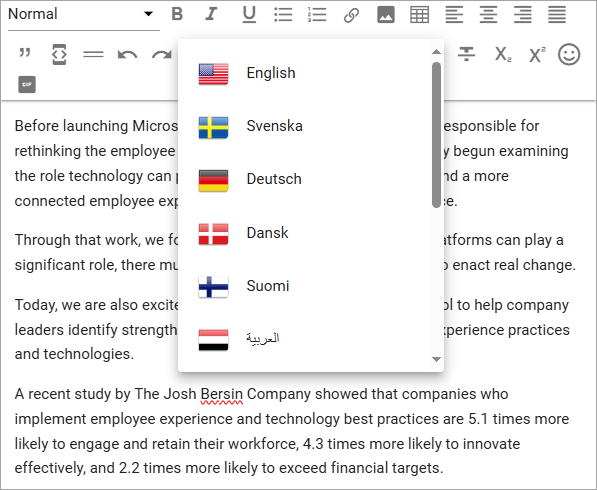The height and width of the screenshot is (490, 597).
Task: Insert a numbered list
Action: point(317,14)
